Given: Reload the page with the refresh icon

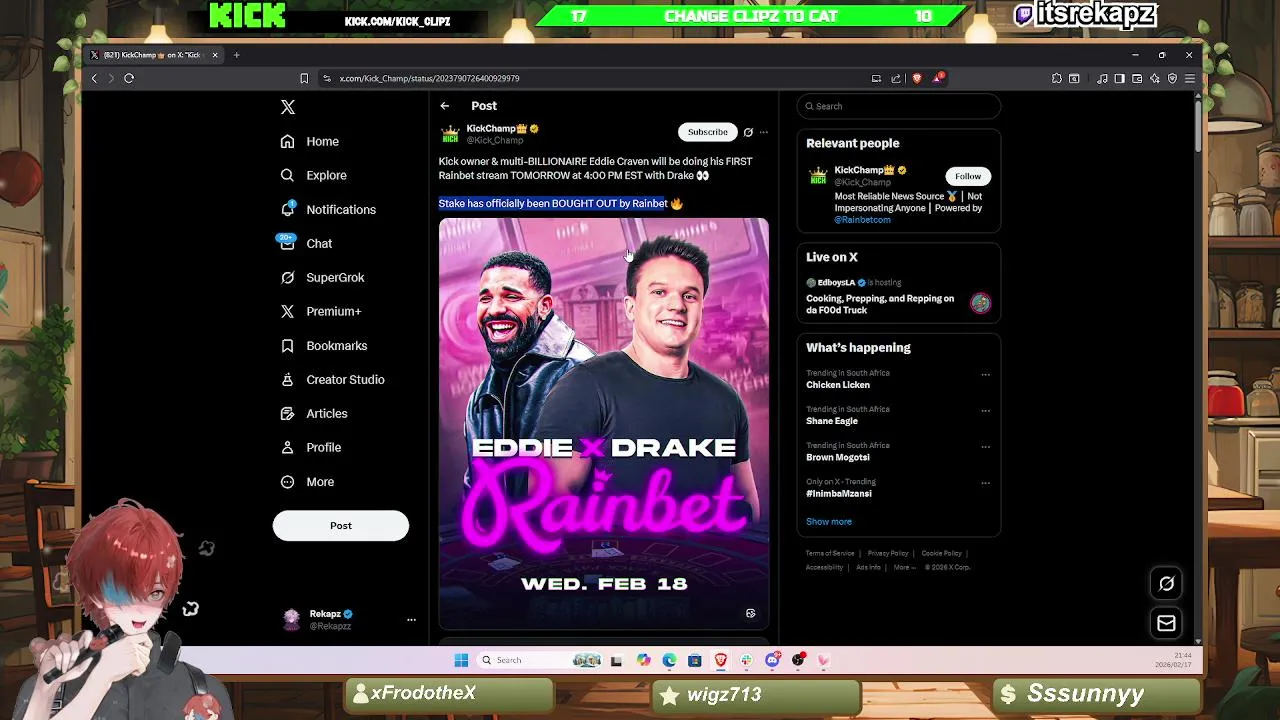Looking at the screenshot, I should pyautogui.click(x=129, y=78).
